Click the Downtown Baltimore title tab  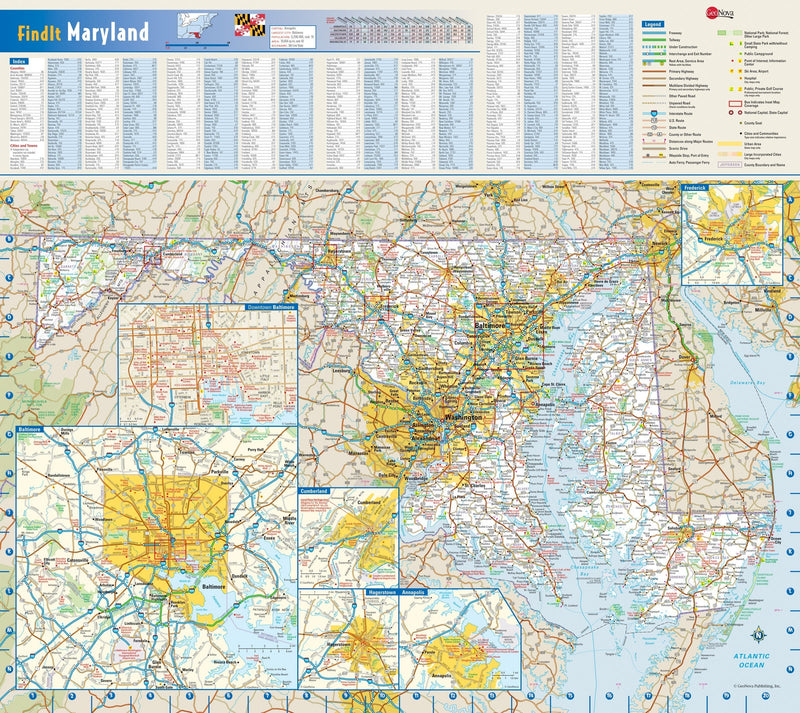pos(270,307)
